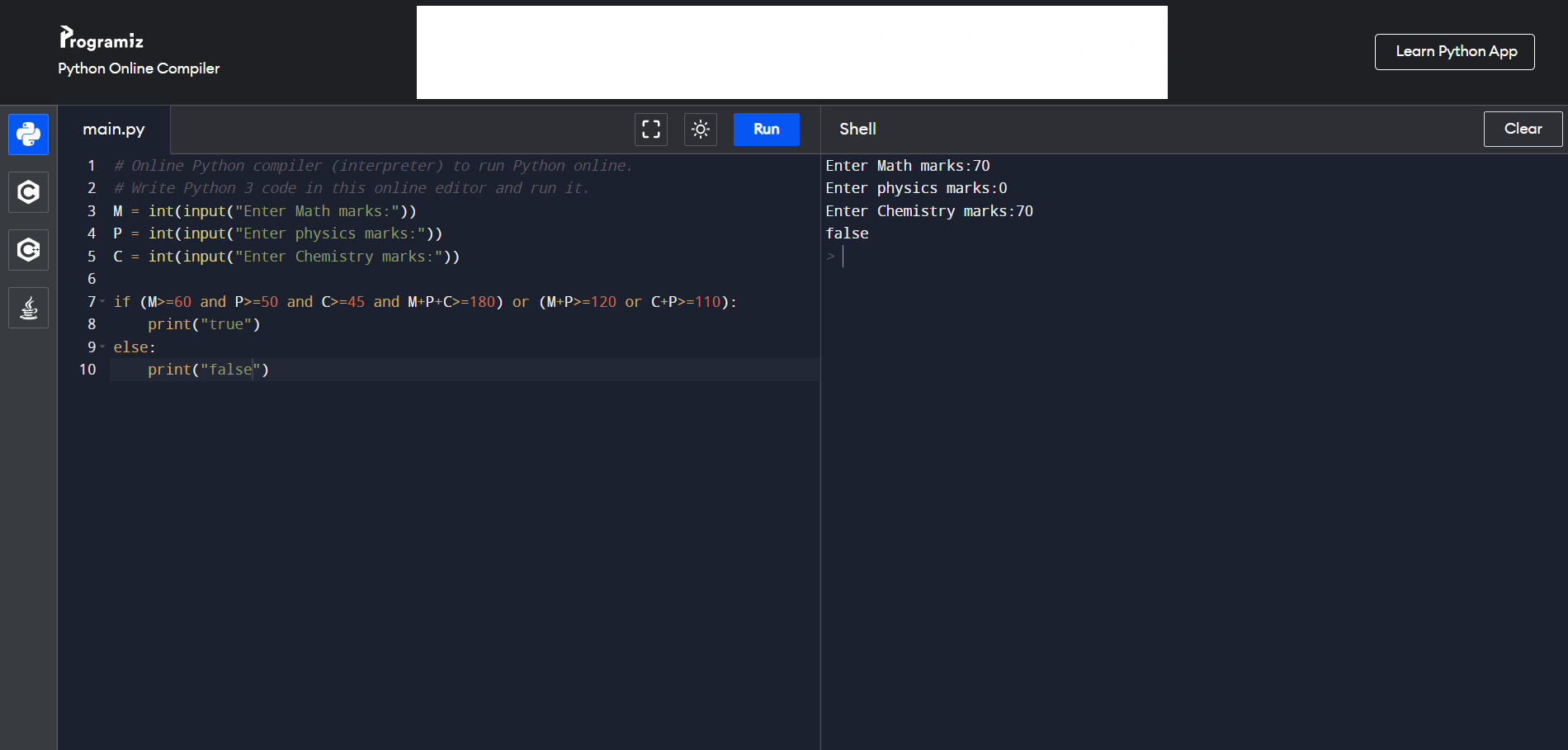Open the Learn Python App link
The height and width of the screenshot is (750, 1568).
1454,52
